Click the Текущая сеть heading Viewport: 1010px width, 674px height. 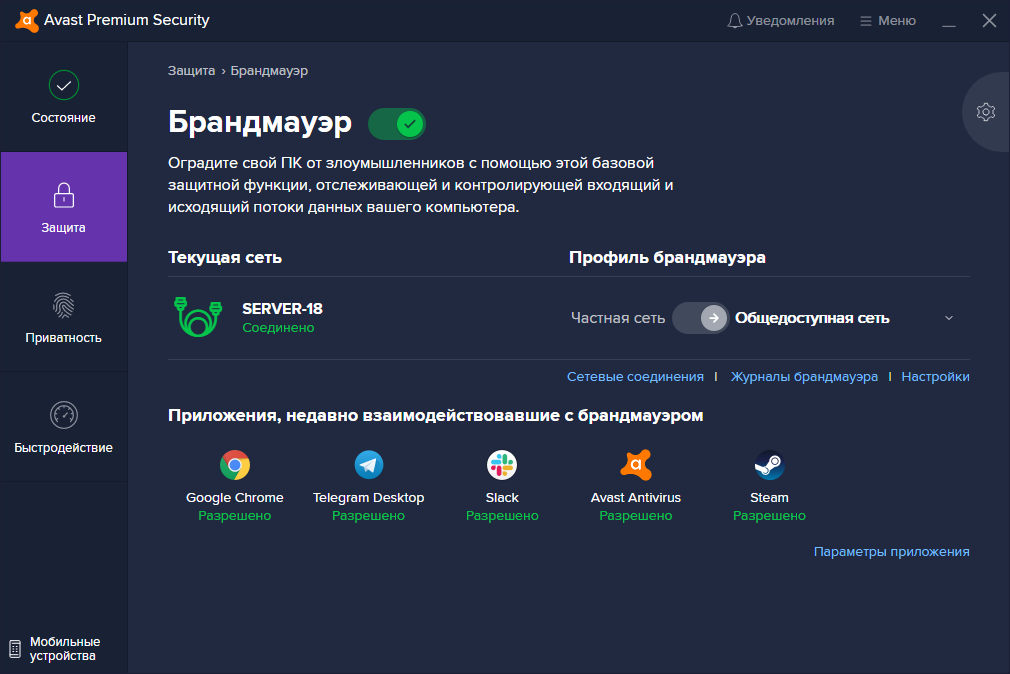pos(225,258)
